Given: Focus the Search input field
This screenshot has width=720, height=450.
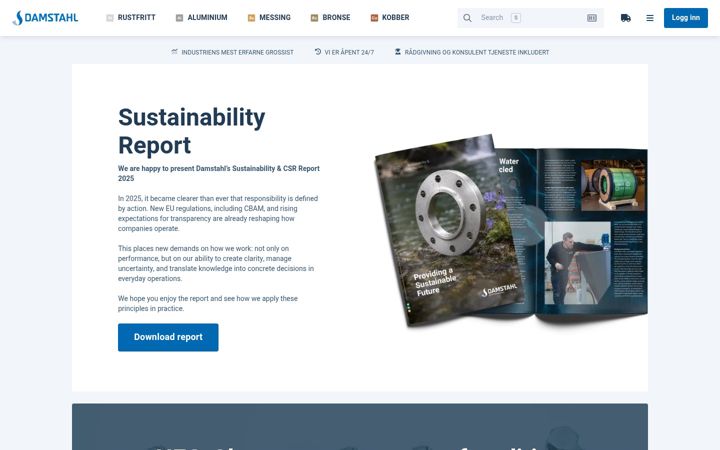Looking at the screenshot, I should point(530,18).
